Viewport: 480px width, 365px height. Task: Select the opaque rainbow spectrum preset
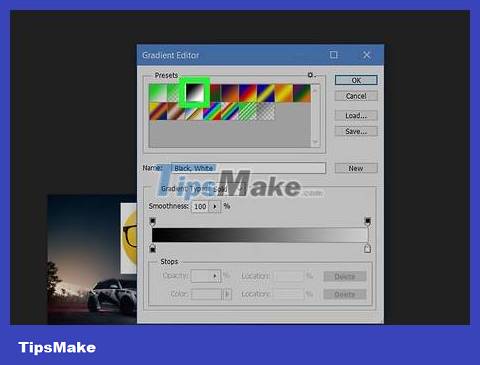point(212,111)
